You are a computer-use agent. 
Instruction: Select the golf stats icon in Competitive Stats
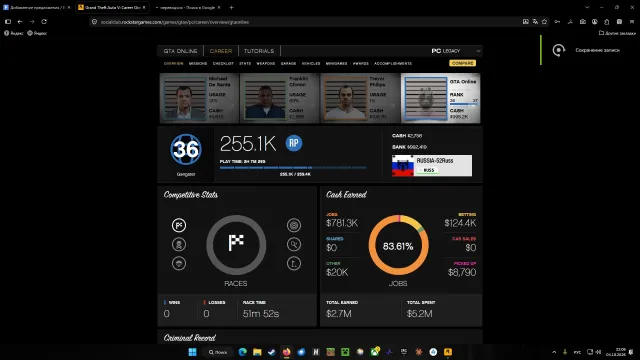pos(294,263)
